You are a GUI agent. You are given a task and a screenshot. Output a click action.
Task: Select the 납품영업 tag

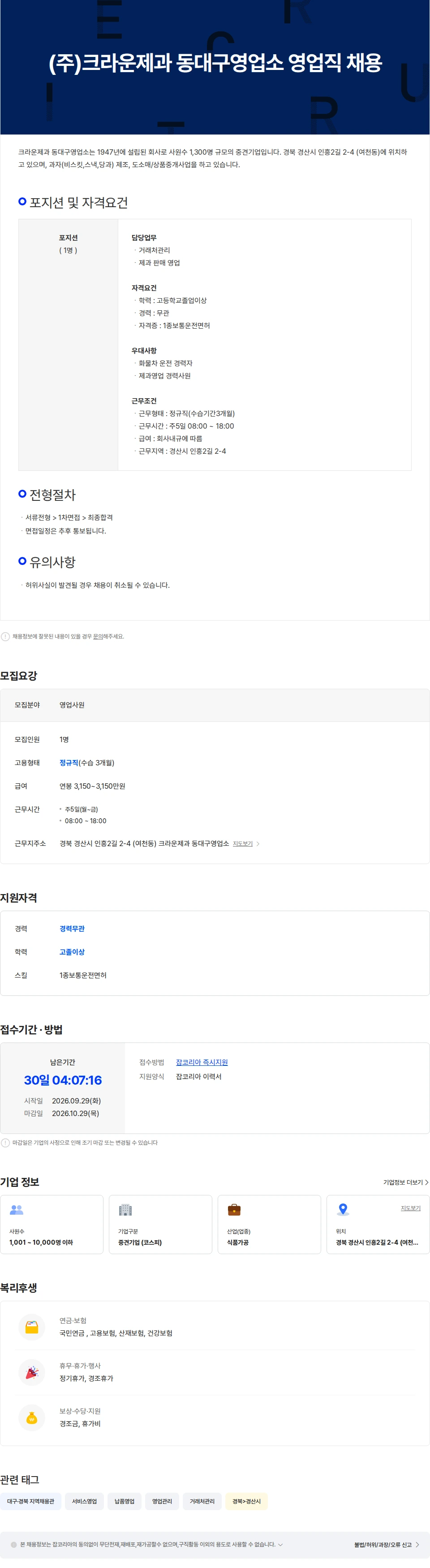pyautogui.click(x=125, y=1502)
